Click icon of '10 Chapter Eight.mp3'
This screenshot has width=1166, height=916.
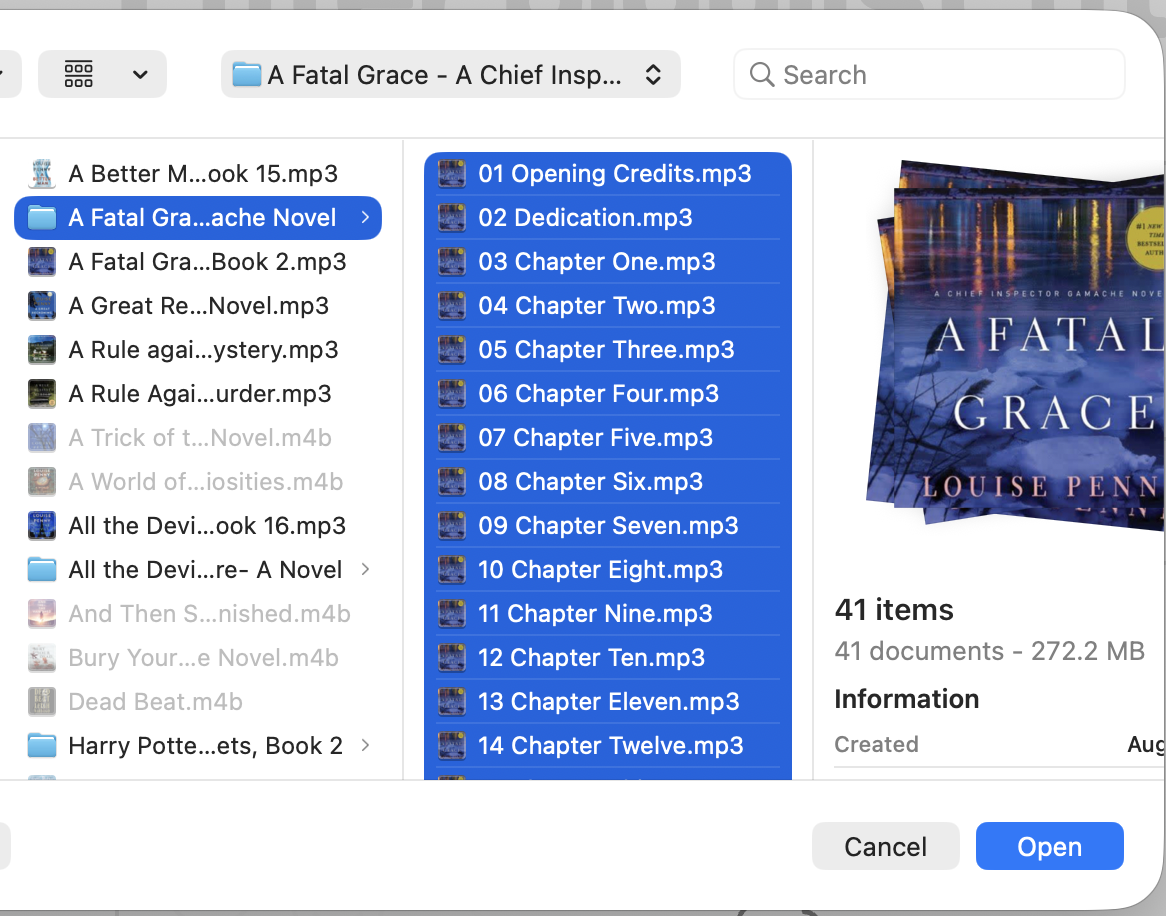coord(451,570)
